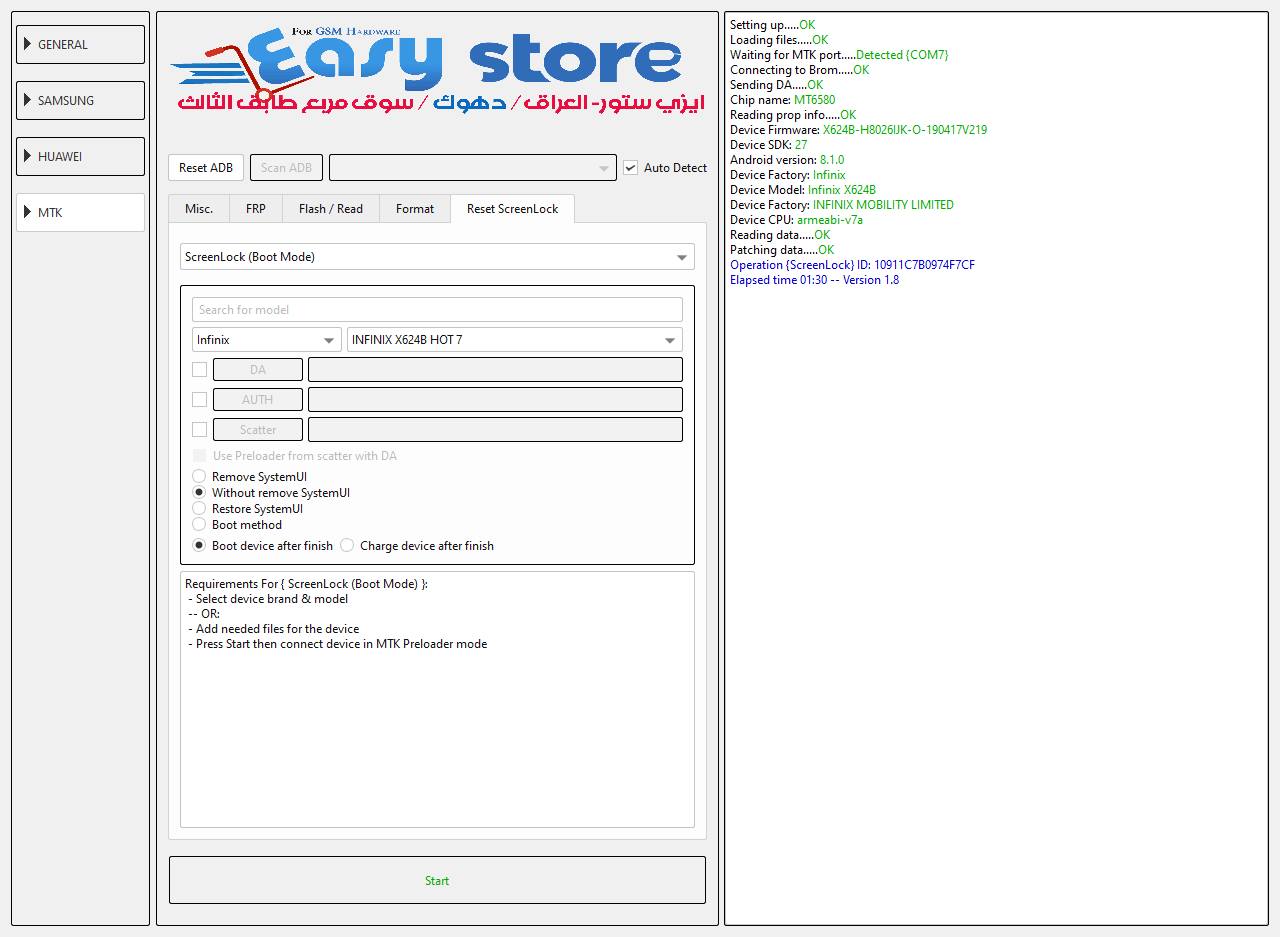This screenshot has width=1280, height=937.
Task: Click the Device CPU armeabi-v7a log line
Action: [x=796, y=220]
